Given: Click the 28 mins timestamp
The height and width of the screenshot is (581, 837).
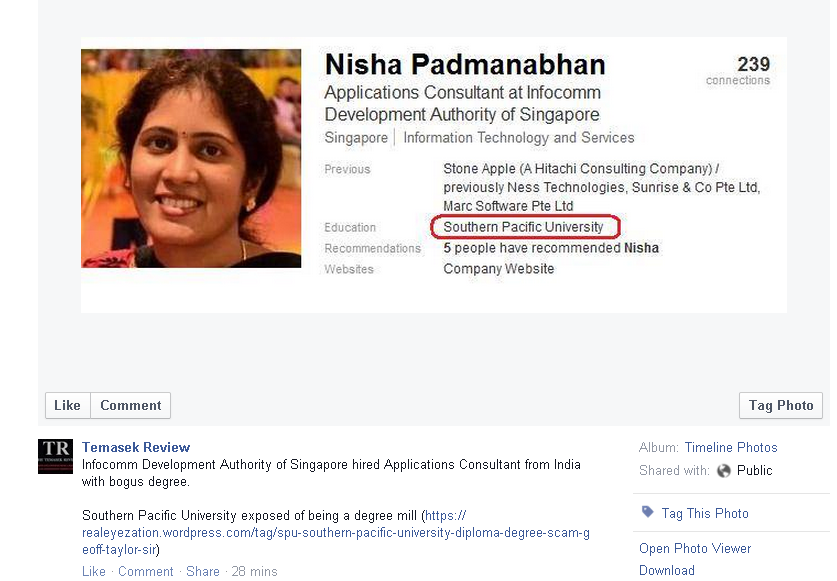Looking at the screenshot, I should coord(255,571).
